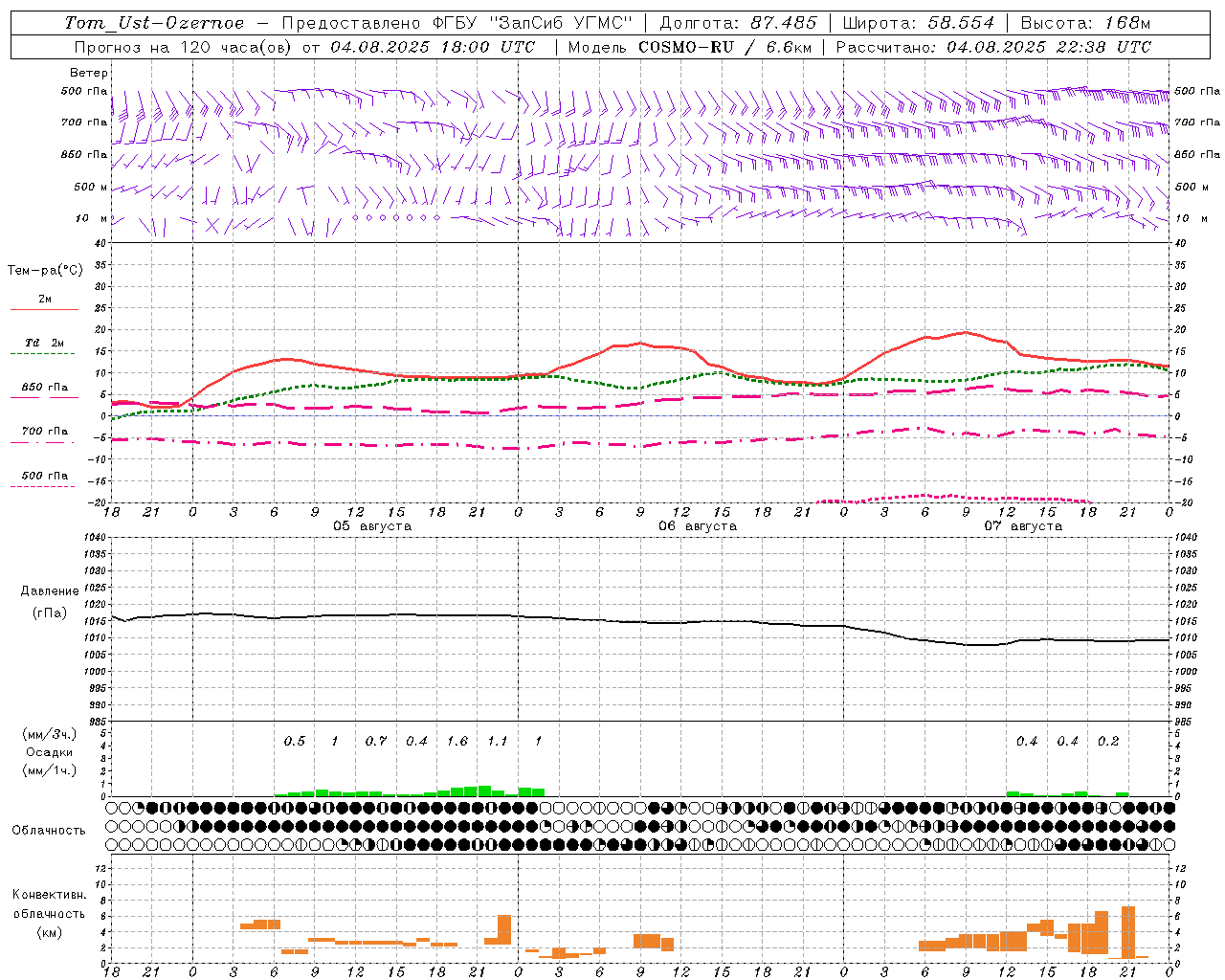Click the Осадки precipitation label
This screenshot has height=980, width=1225.
click(x=50, y=752)
